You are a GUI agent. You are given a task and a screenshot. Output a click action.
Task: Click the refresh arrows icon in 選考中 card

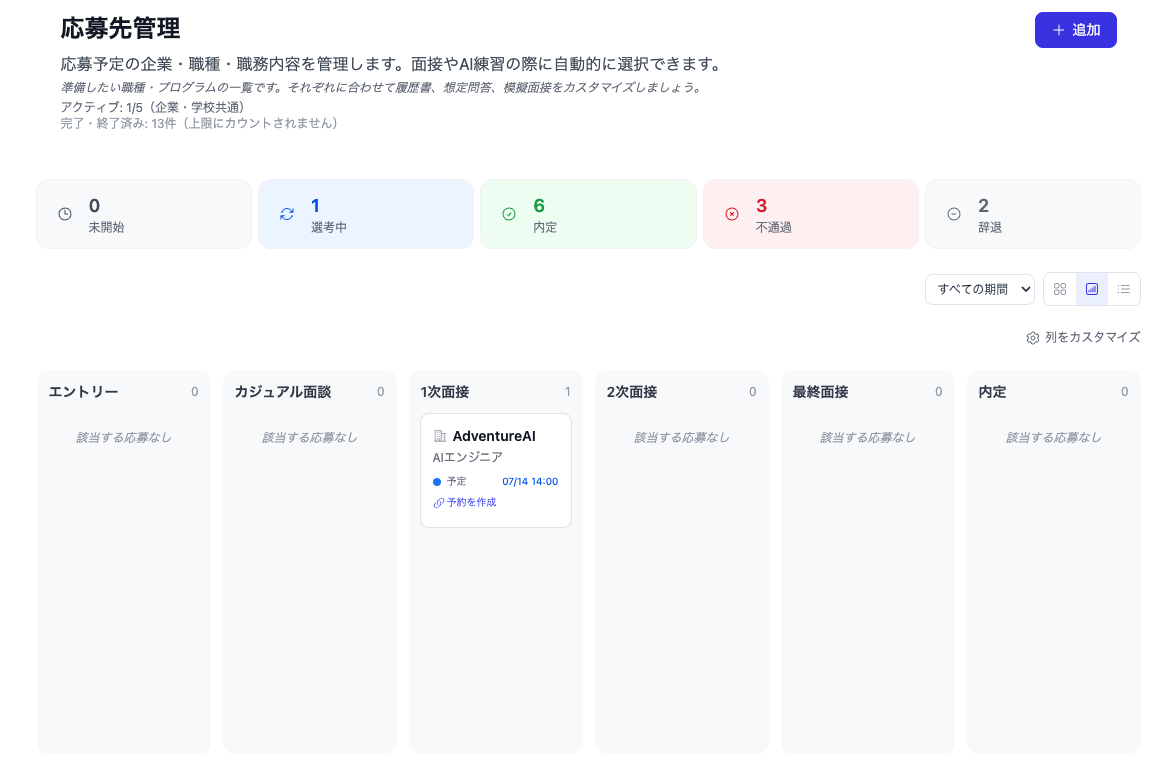(287, 214)
